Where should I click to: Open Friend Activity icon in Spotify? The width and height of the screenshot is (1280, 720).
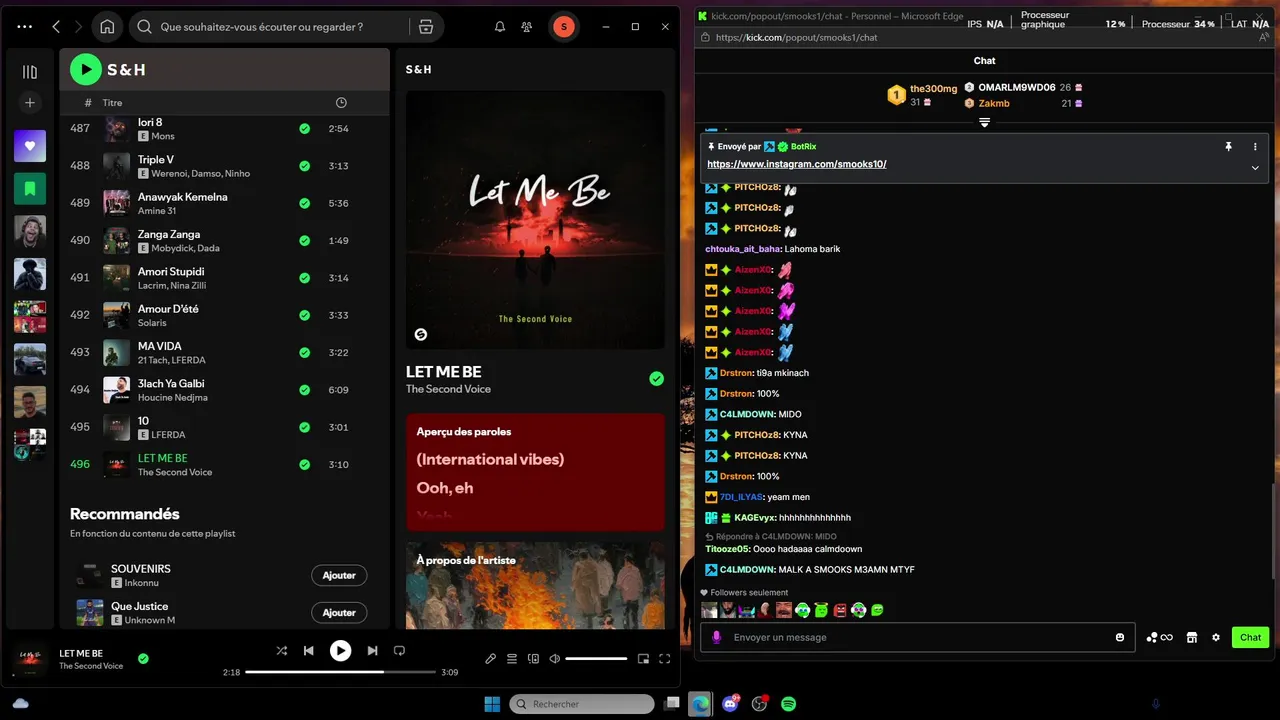click(527, 27)
